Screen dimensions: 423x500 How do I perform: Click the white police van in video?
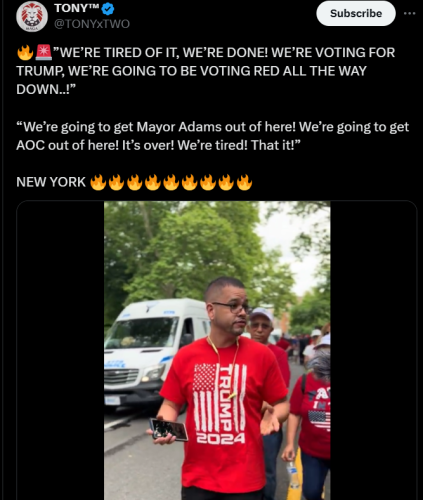[153, 353]
